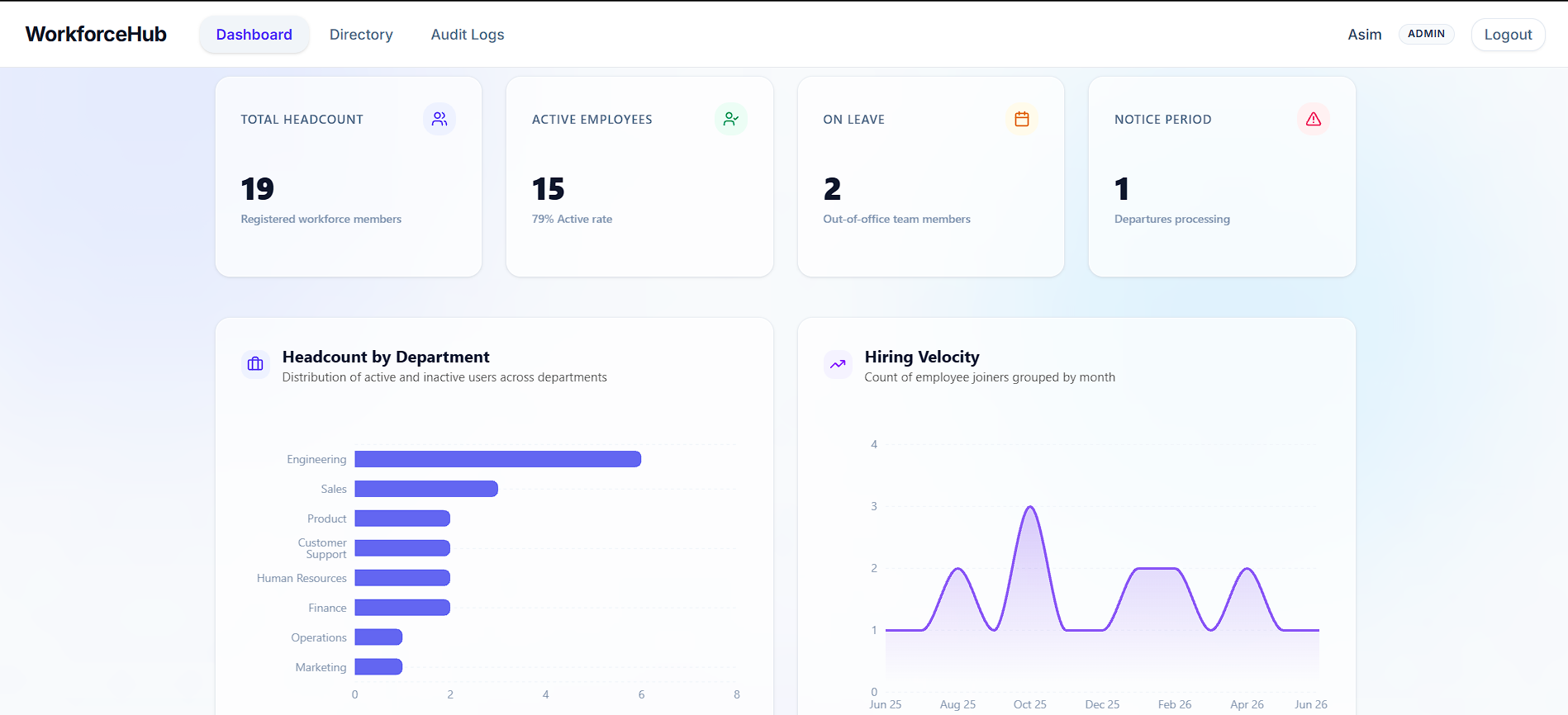Image resolution: width=1568 pixels, height=715 pixels.
Task: Click the WorkforceHub logo
Action: 96,34
